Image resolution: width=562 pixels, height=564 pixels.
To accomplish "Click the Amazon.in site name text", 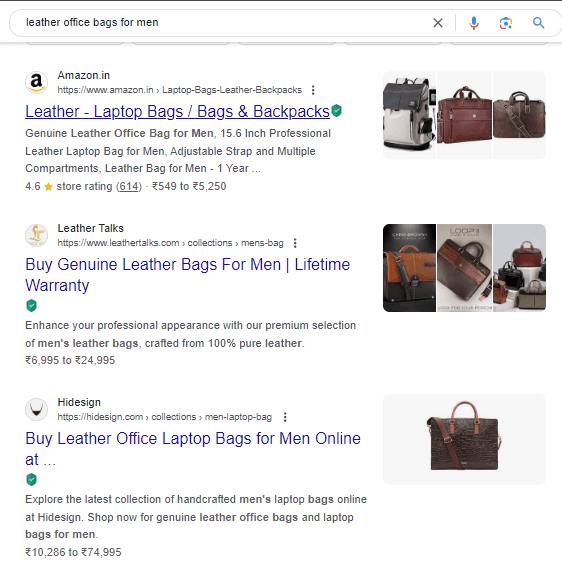I will point(84,76).
